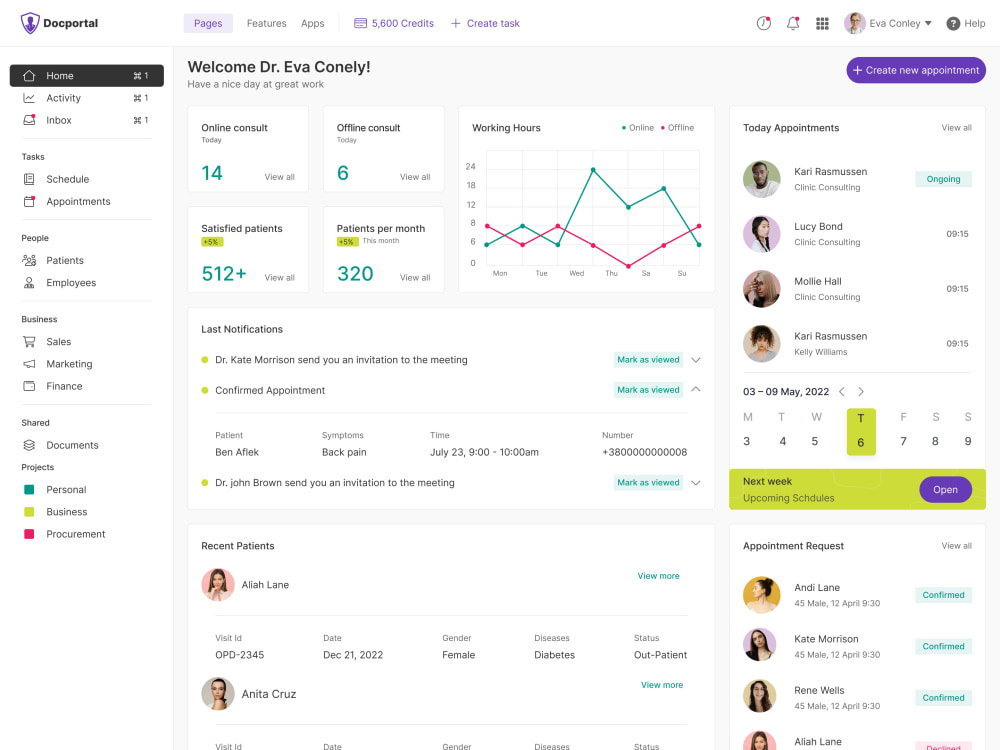Open Inbox in the sidebar
Viewport: 1000px width, 750px height.
[x=87, y=120]
